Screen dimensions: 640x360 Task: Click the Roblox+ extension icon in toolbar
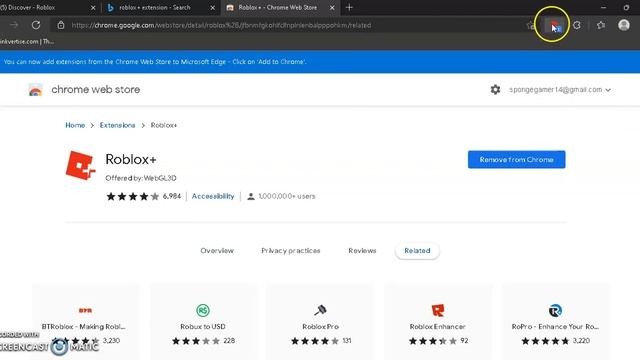coord(554,26)
